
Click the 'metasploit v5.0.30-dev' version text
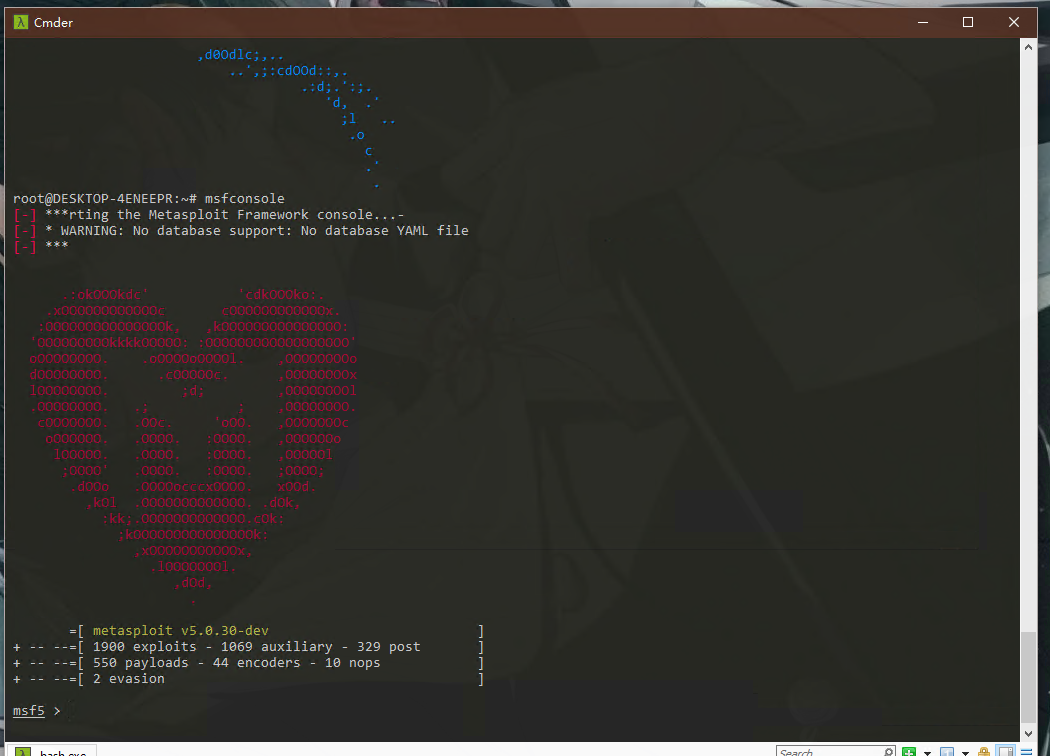(x=181, y=631)
